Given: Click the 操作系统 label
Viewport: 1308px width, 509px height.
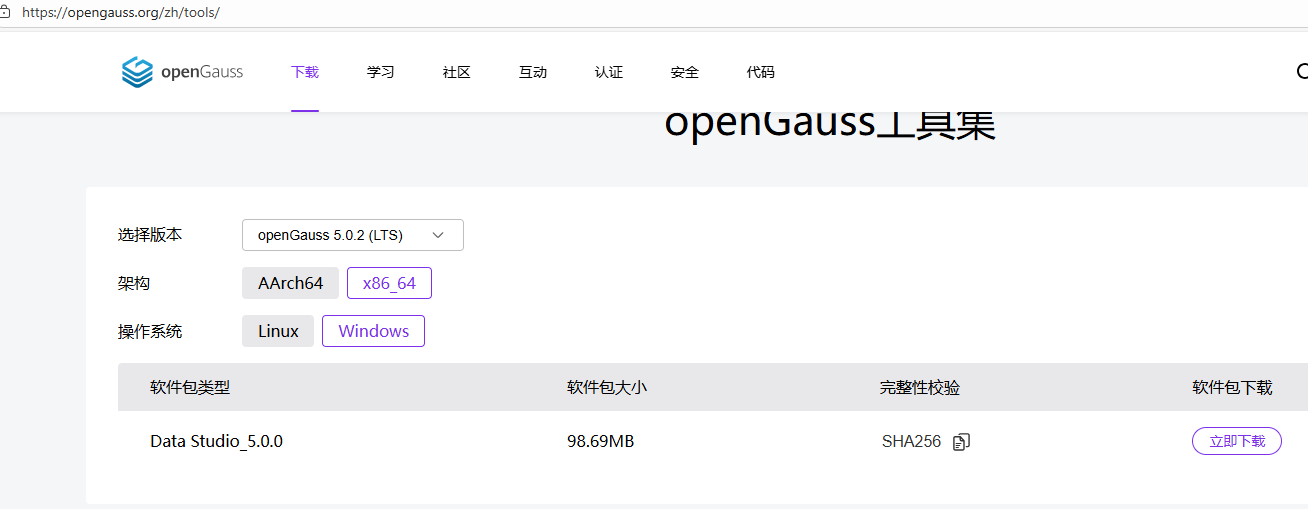Looking at the screenshot, I should 150,331.
